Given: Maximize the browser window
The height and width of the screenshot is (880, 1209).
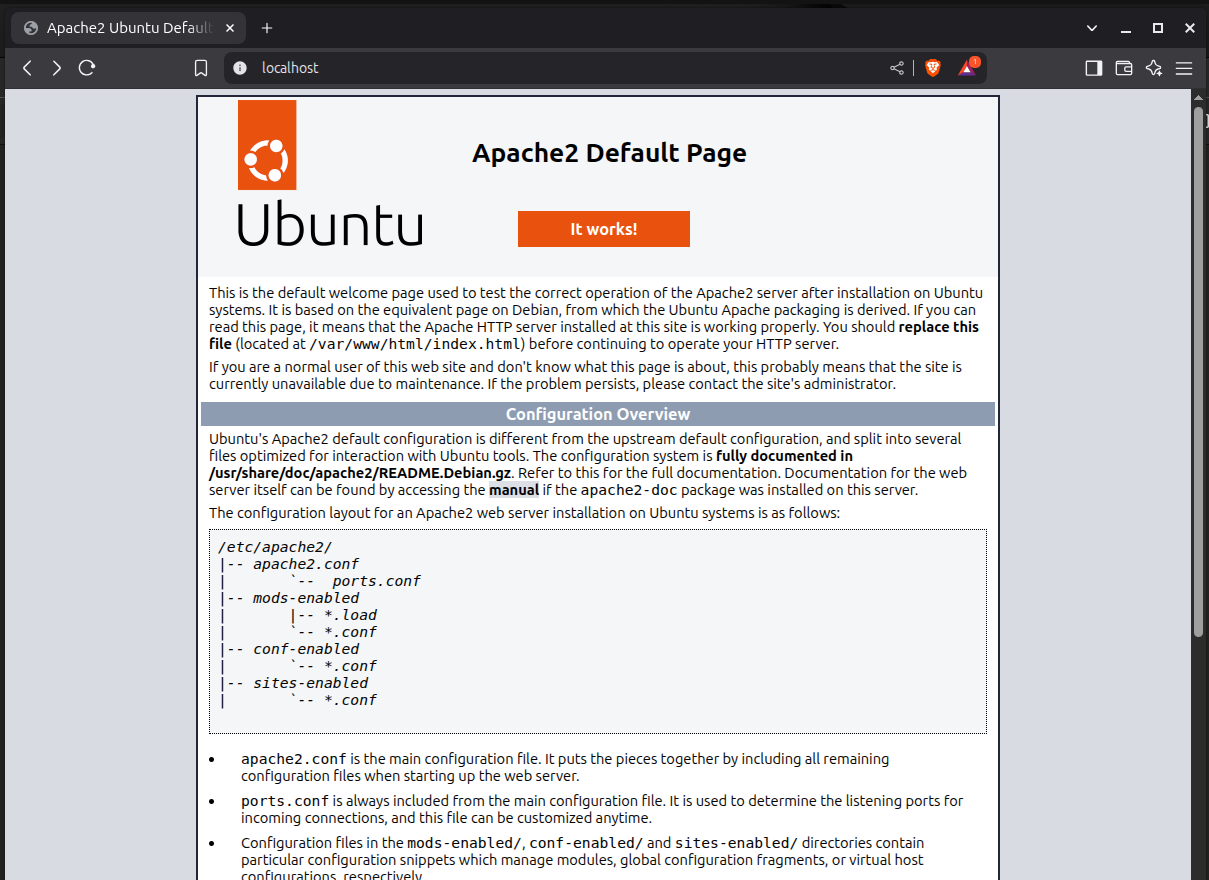Looking at the screenshot, I should pos(1158,28).
